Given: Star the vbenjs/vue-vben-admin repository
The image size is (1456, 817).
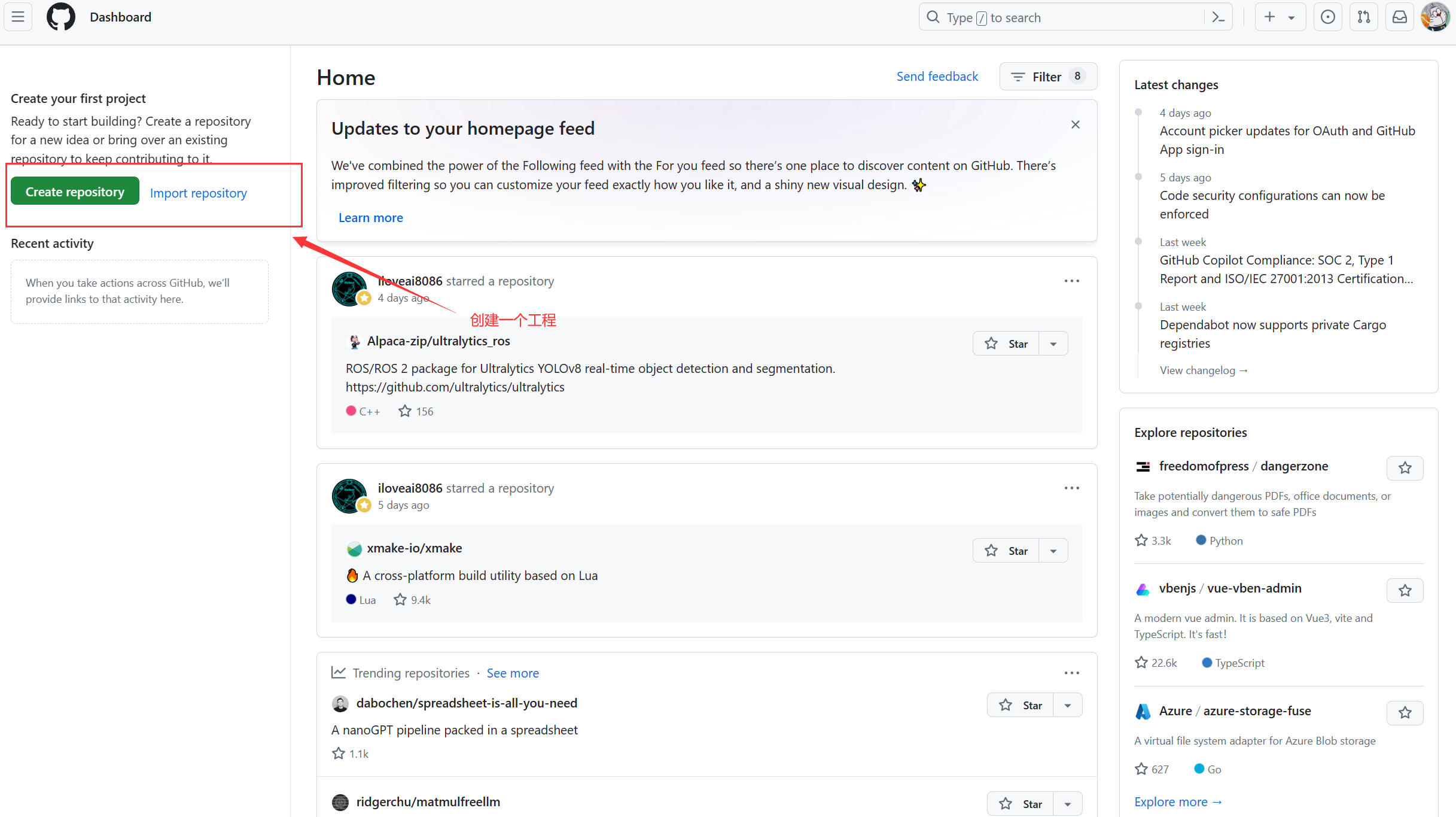Looking at the screenshot, I should pyautogui.click(x=1405, y=591).
